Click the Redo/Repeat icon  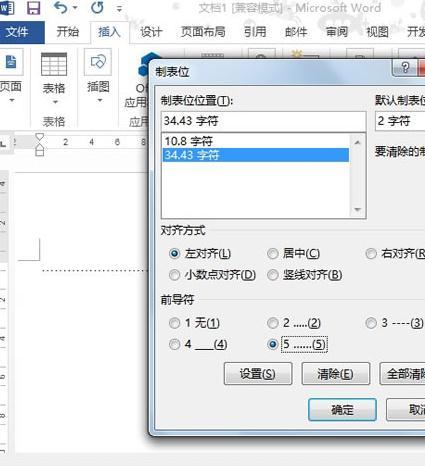click(x=97, y=8)
